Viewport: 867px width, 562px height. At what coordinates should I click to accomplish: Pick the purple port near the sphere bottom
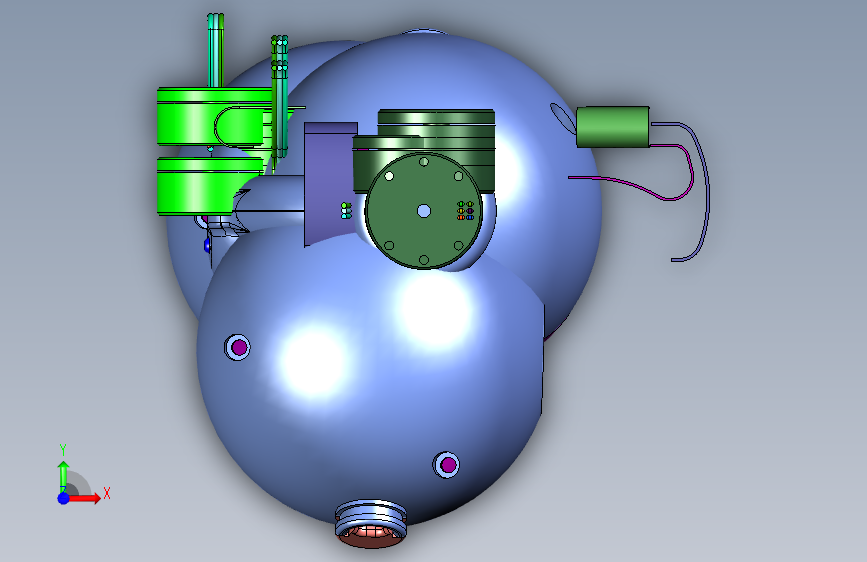point(447,465)
